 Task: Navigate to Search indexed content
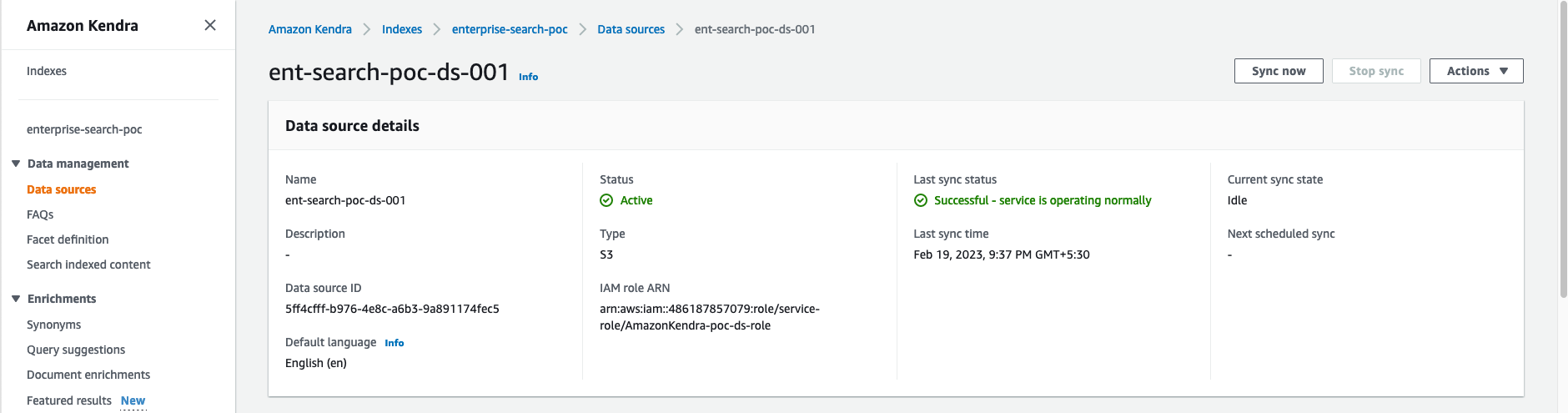pos(88,264)
